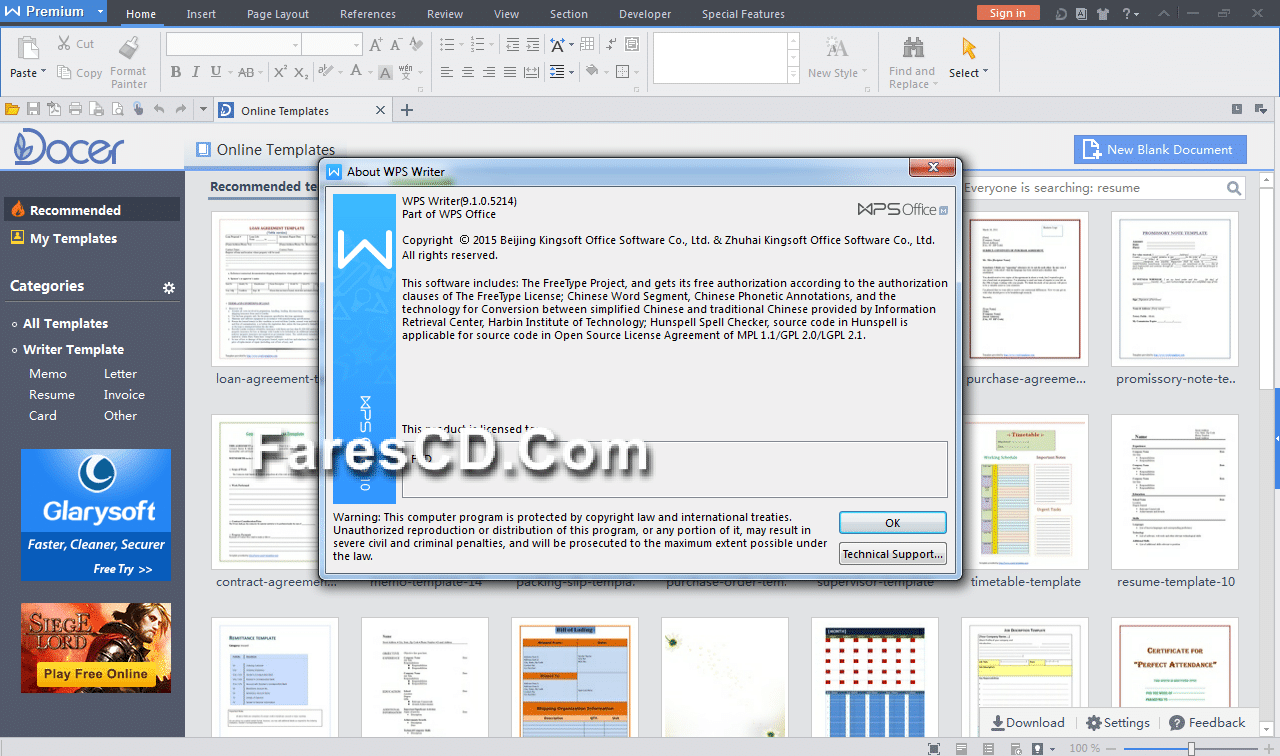Screen dimensions: 1280x756
Task: Toggle Superscript formatting
Action: point(279,72)
